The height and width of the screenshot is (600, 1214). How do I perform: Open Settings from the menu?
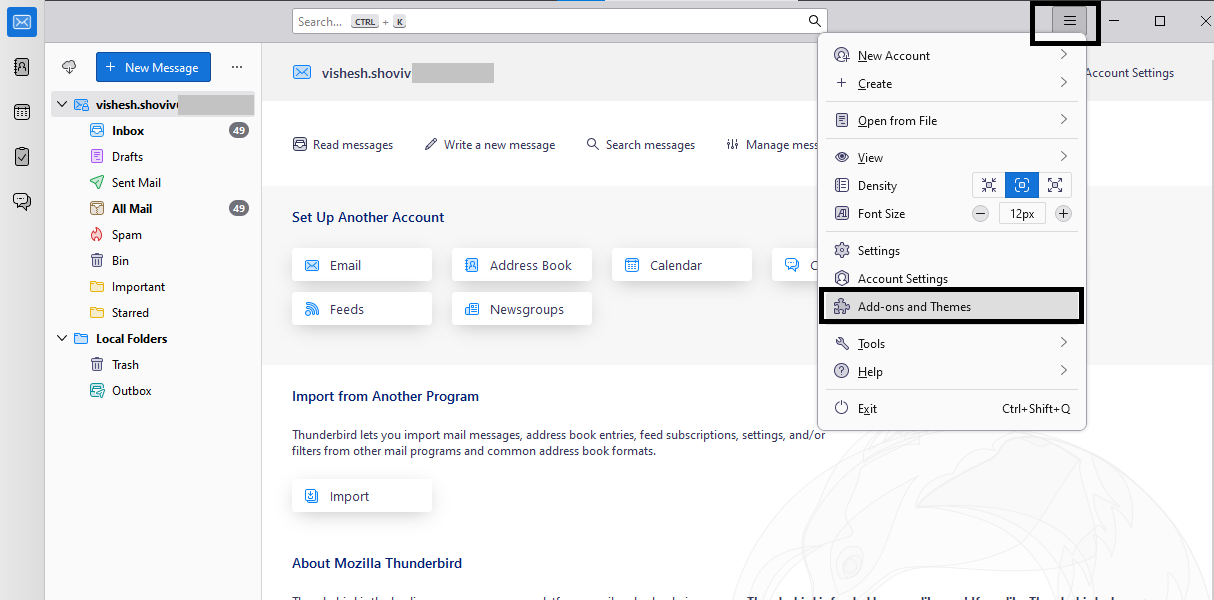[952, 250]
